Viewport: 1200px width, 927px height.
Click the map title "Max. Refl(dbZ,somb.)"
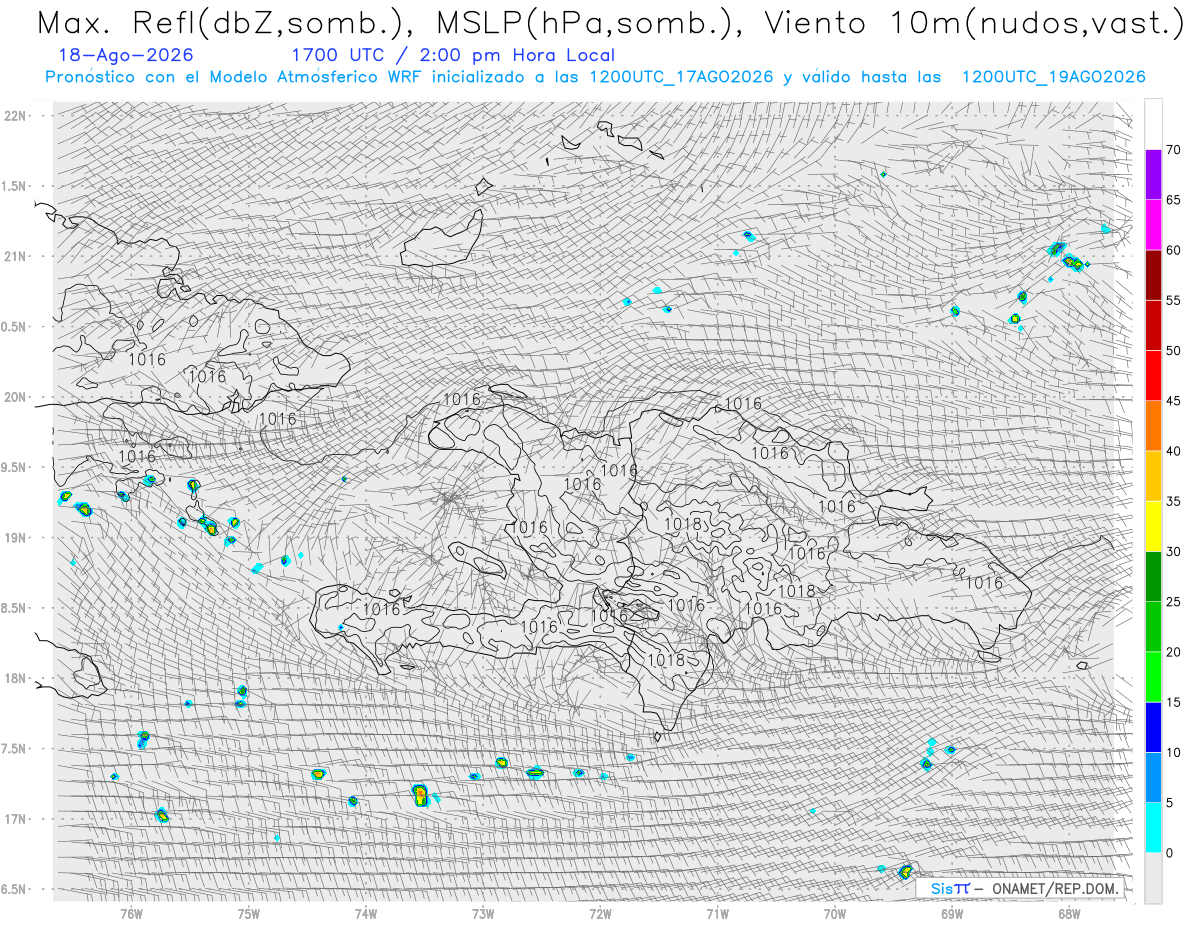(x=225, y=23)
